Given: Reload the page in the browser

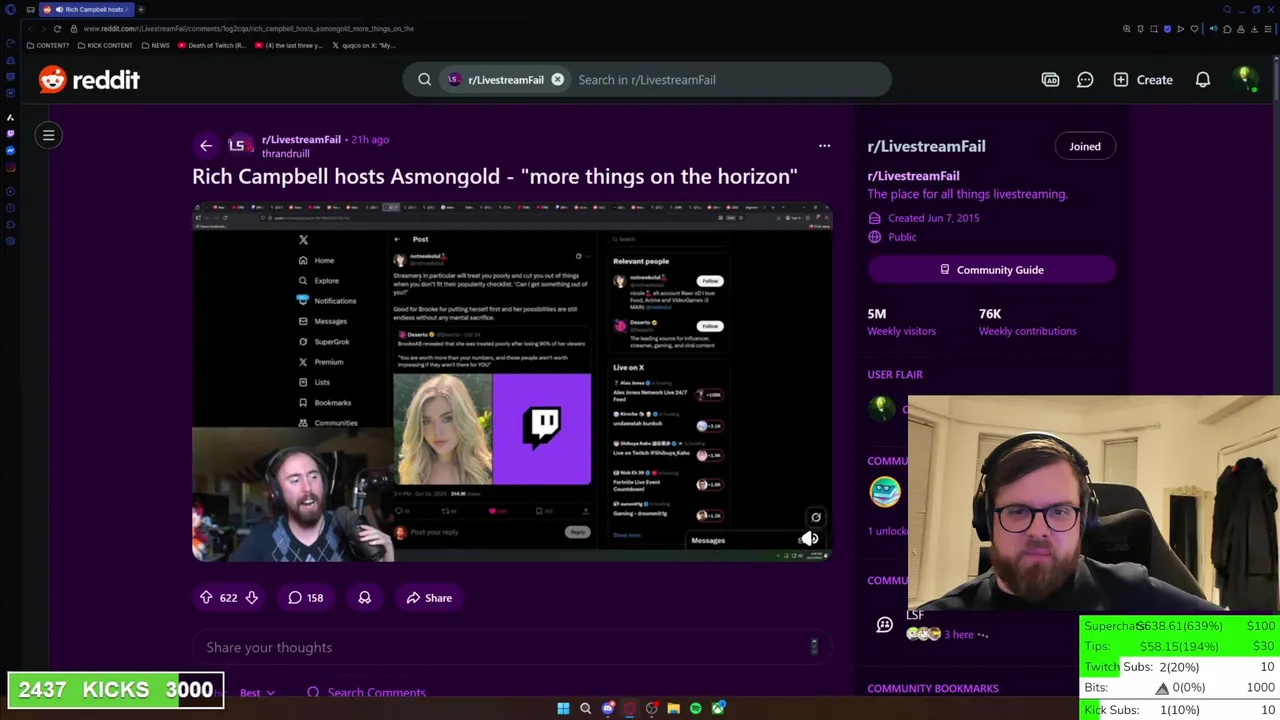Looking at the screenshot, I should (57, 29).
